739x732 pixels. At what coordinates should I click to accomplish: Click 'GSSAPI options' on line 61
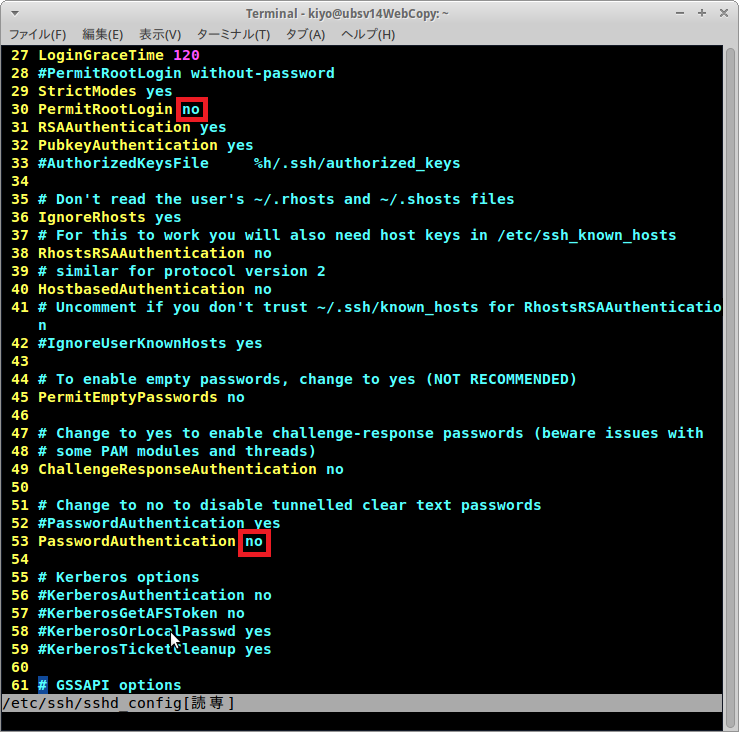pyautogui.click(x=119, y=685)
